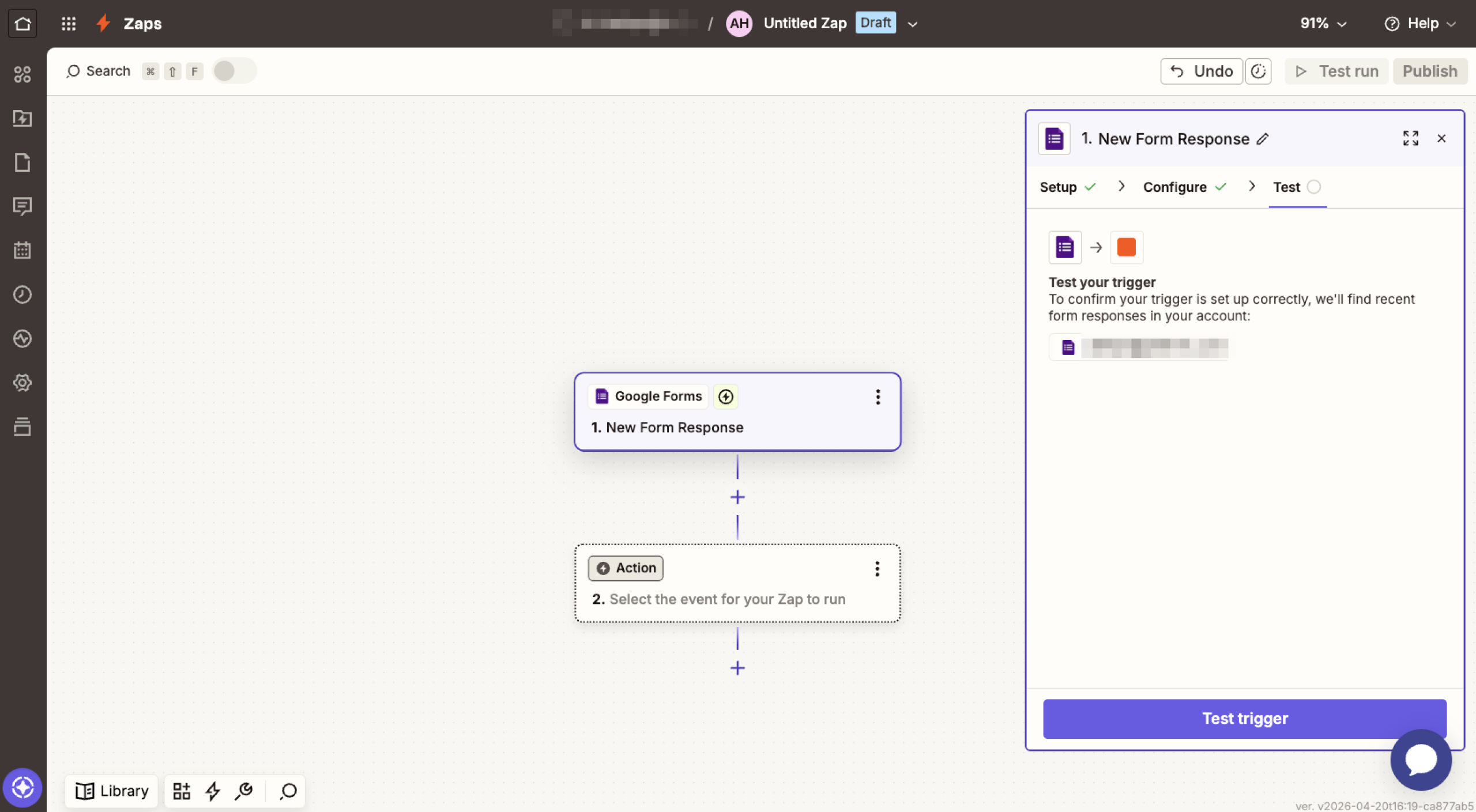This screenshot has width=1476, height=812.
Task: Click the pencil to rename New Form Response
Action: pos(1262,138)
